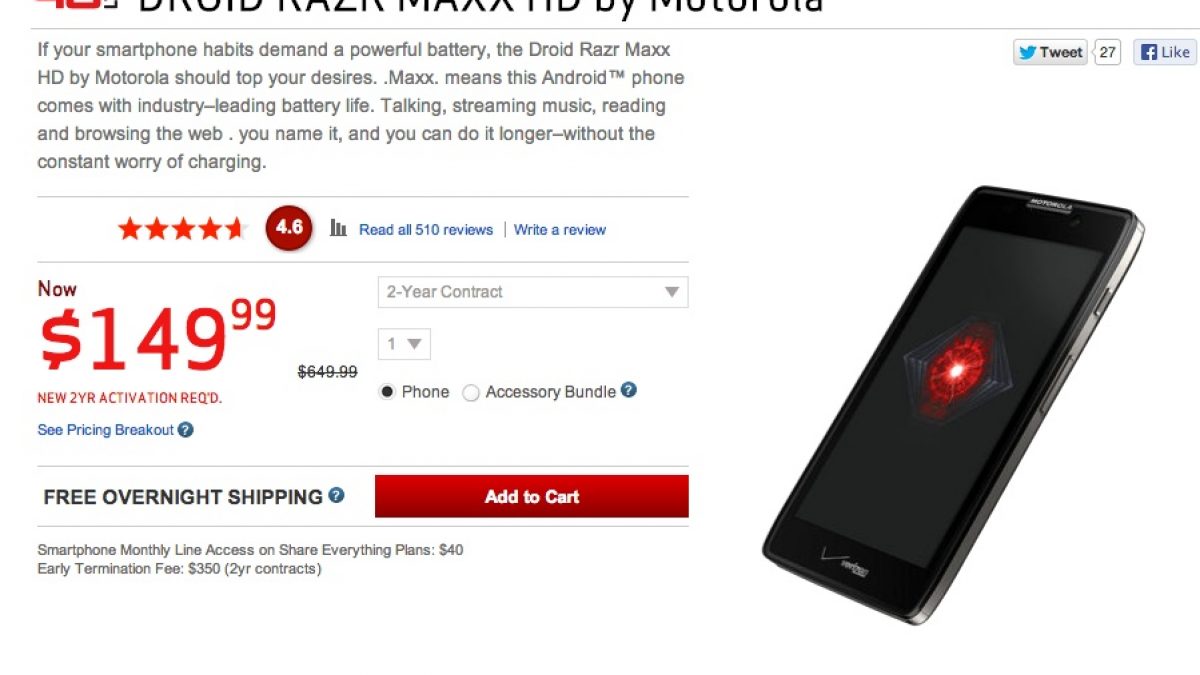Expand the 2-Year Contract dropdown
The width and height of the screenshot is (1200, 675).
click(533, 292)
